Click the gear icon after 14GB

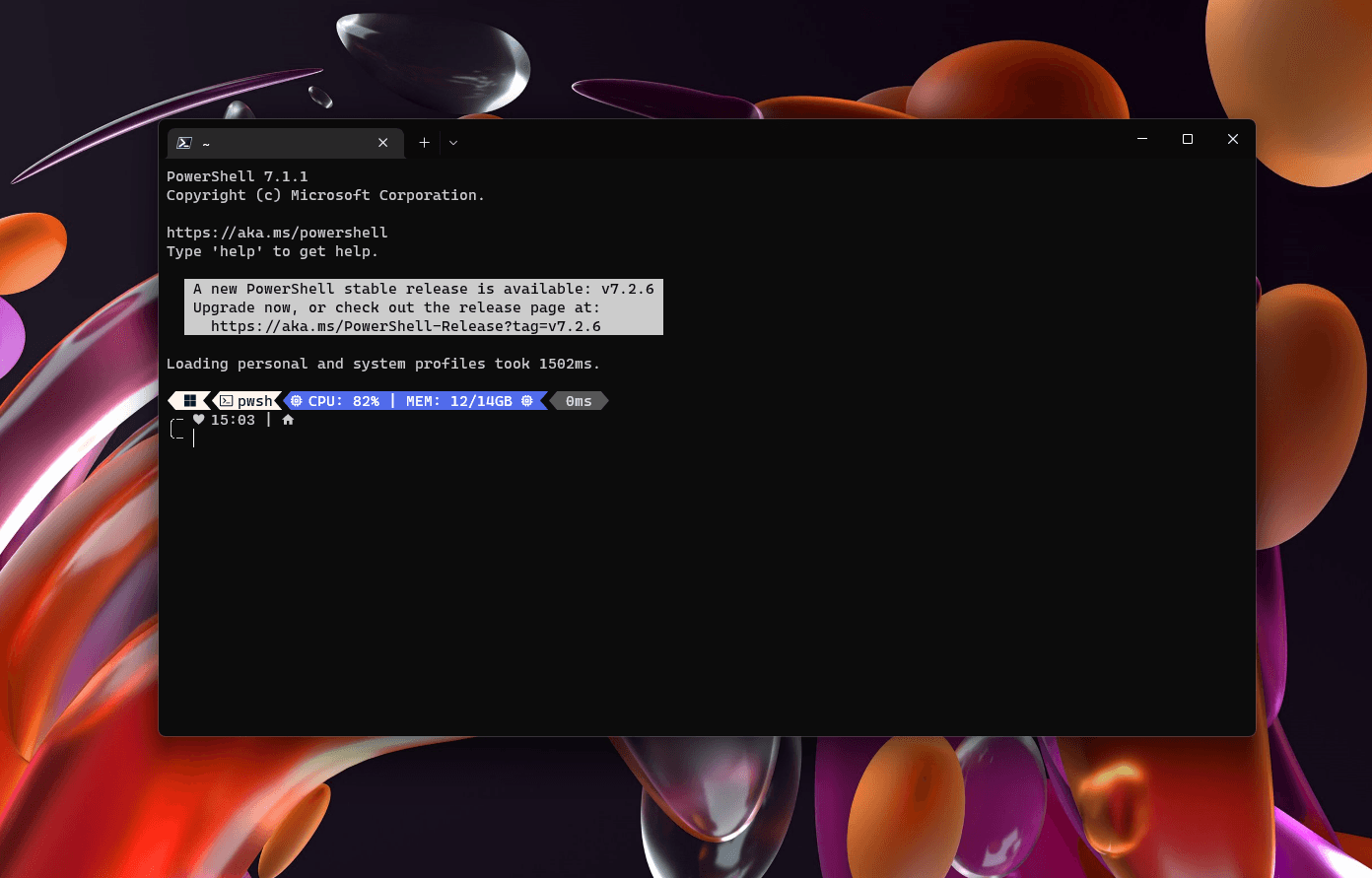click(x=527, y=401)
